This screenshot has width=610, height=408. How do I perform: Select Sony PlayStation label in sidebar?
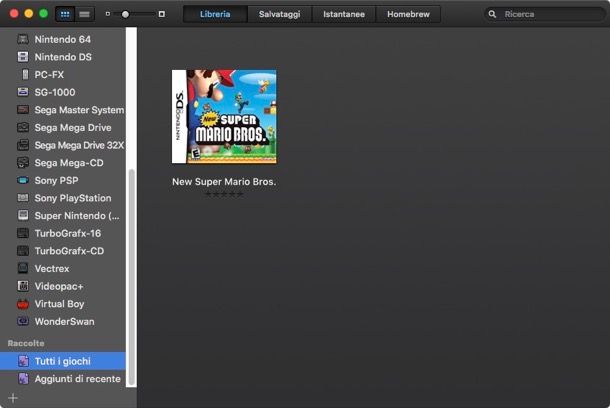coord(73,198)
